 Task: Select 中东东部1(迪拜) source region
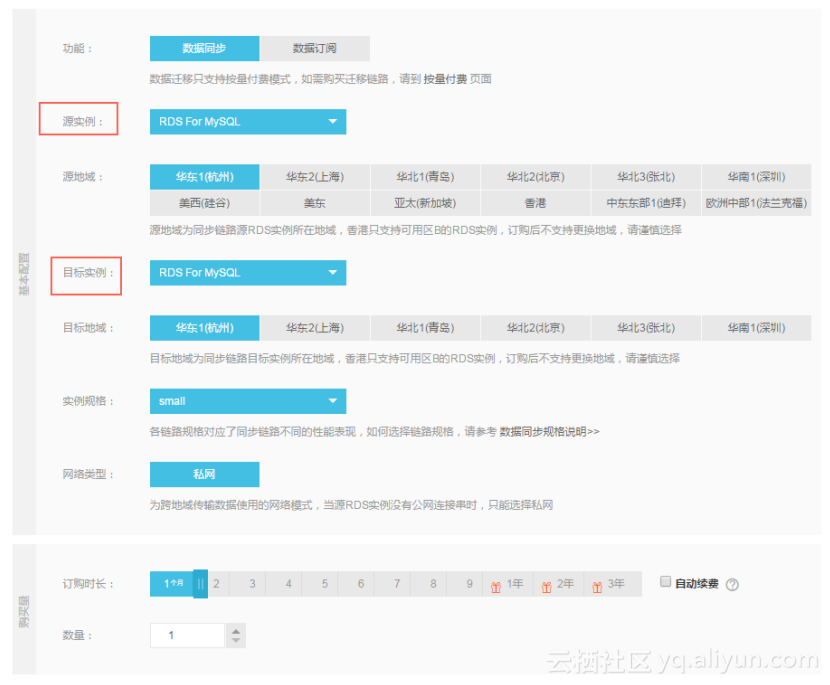646,203
